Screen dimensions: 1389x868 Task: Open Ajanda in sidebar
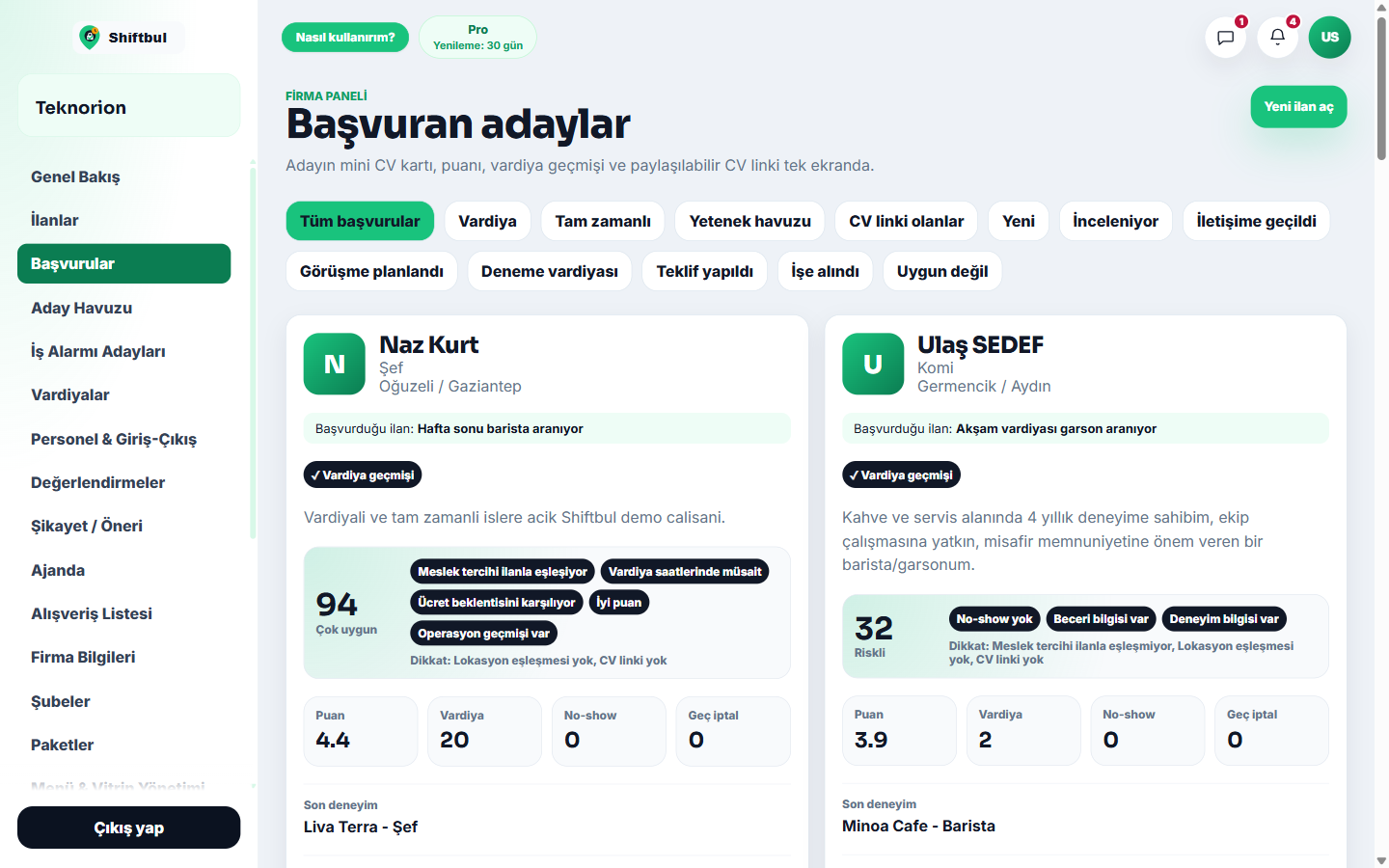tap(123, 570)
